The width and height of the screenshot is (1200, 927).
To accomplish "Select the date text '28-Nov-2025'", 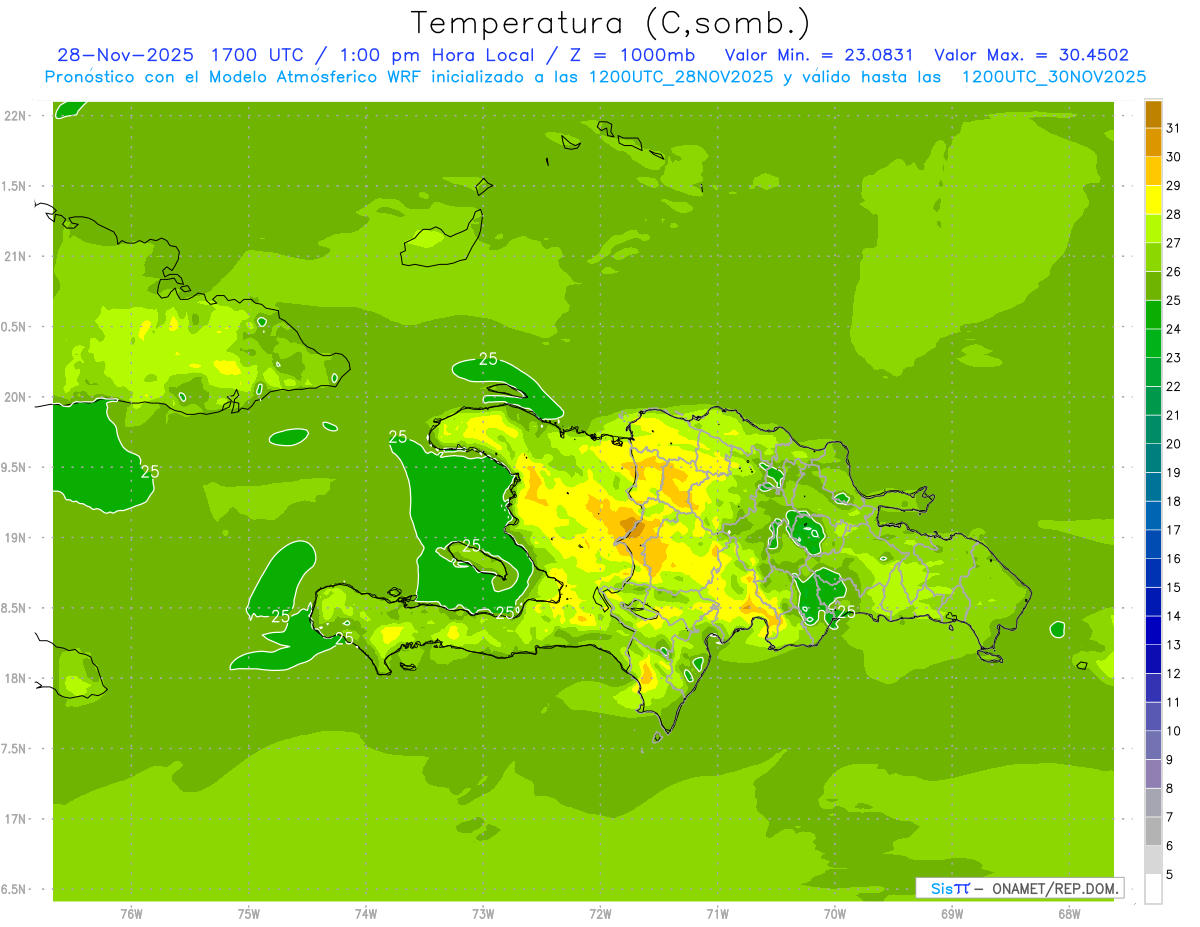I will [x=127, y=55].
